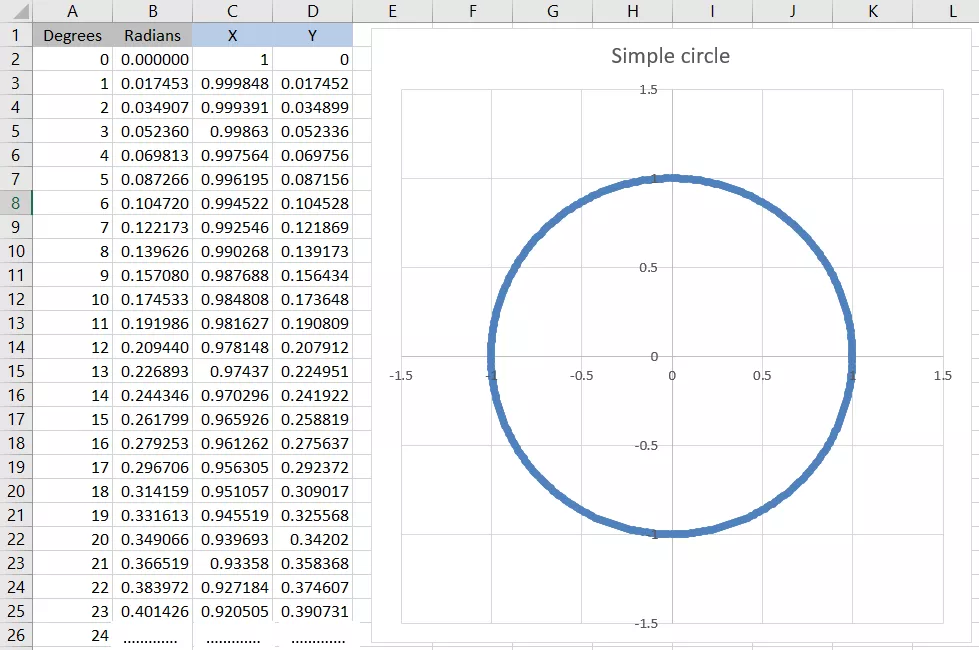
Task: Select cell containing 0.000000
Action: coord(152,59)
